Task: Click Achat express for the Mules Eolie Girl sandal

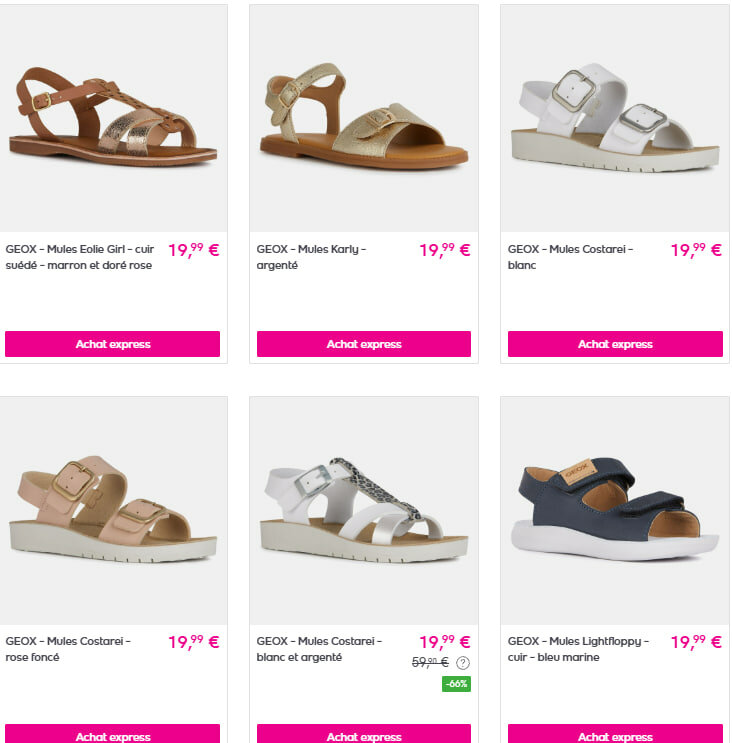Action: [x=112, y=344]
